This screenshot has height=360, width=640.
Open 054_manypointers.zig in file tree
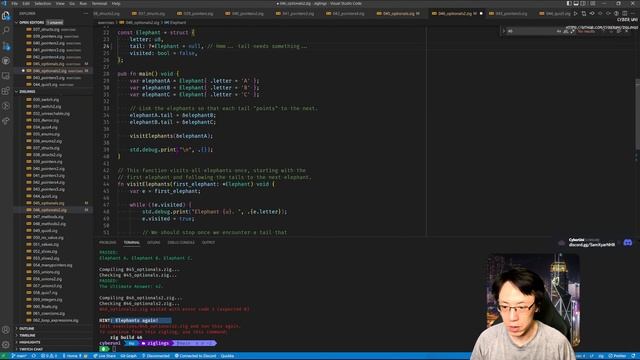point(53,265)
